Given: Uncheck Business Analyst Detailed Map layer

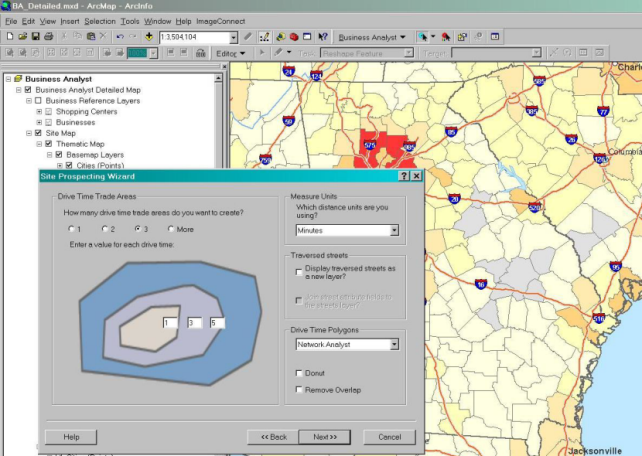Looking at the screenshot, I should tap(28, 90).
